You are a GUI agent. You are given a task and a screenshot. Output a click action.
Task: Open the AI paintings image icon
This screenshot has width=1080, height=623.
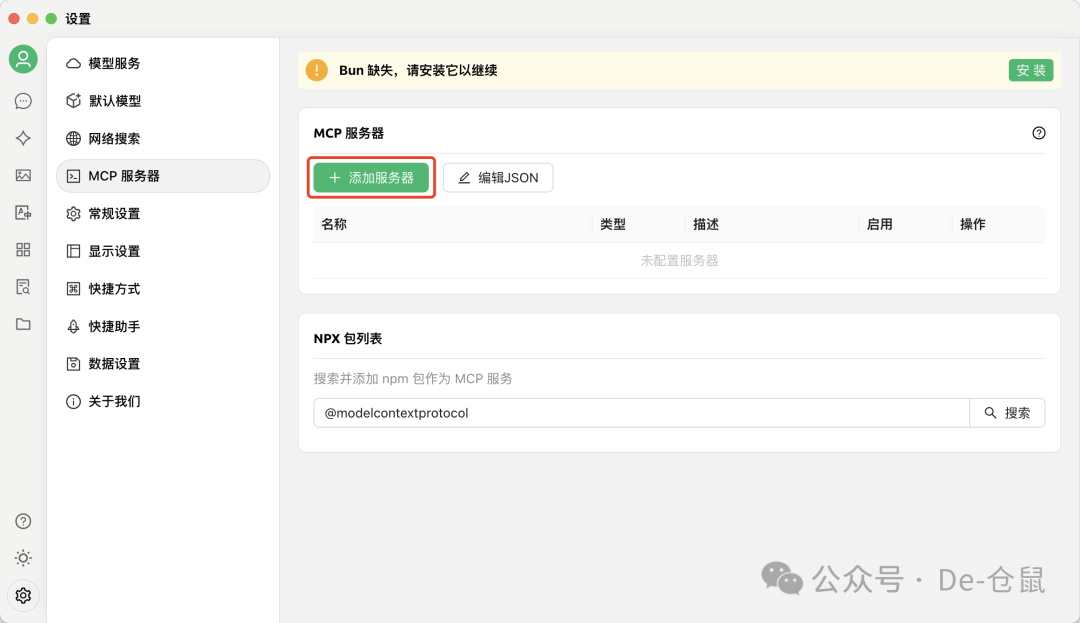tap(23, 175)
